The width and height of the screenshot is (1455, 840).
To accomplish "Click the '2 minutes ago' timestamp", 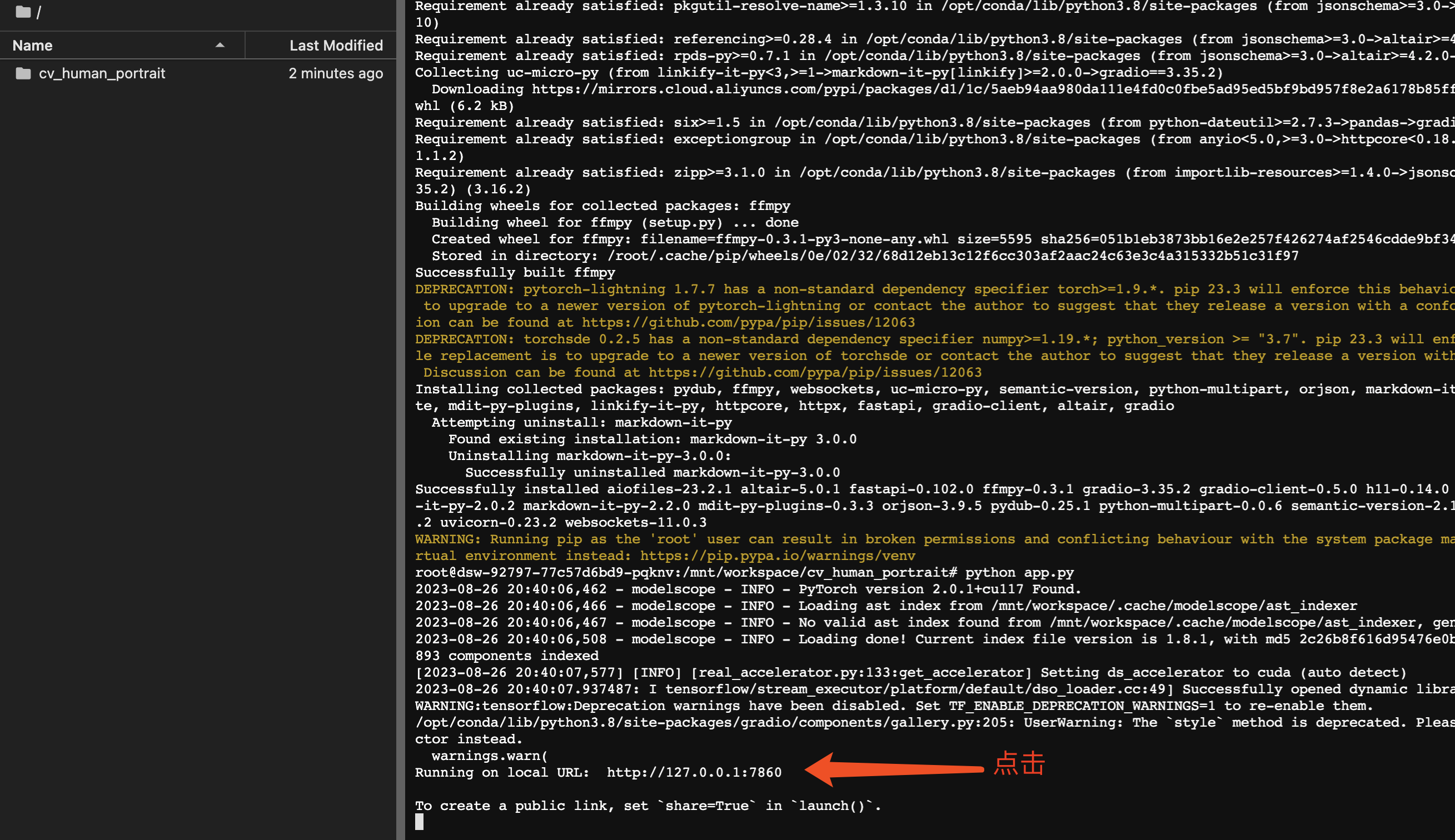I will click(335, 73).
